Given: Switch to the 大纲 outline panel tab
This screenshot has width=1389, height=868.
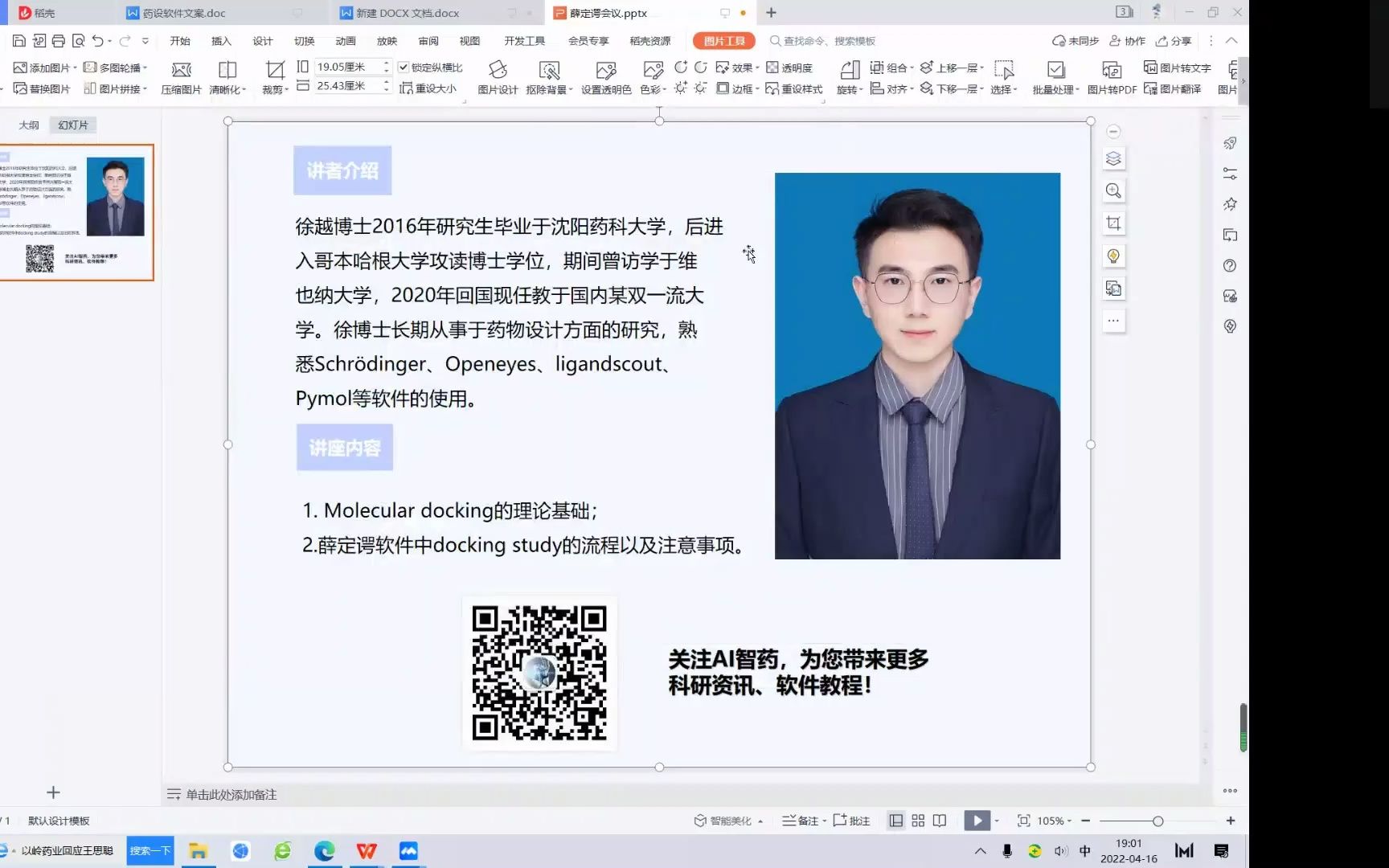Looking at the screenshot, I should [x=29, y=125].
